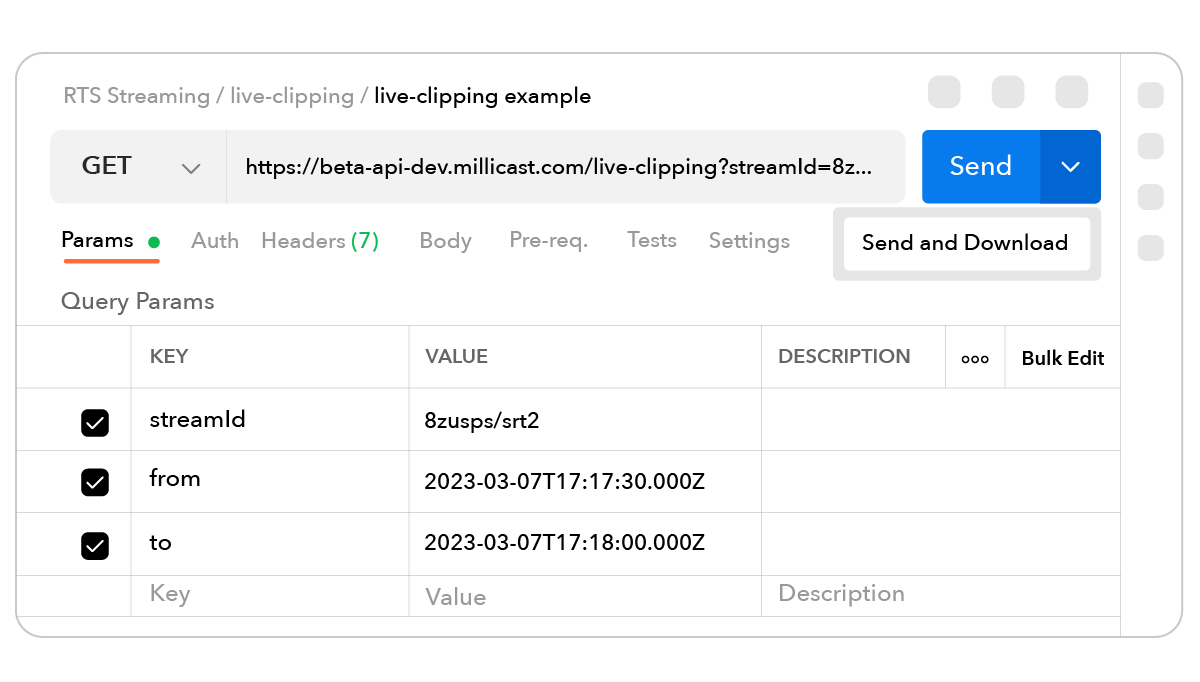
Task: Click the middle square icon at top right
Action: (x=1008, y=91)
